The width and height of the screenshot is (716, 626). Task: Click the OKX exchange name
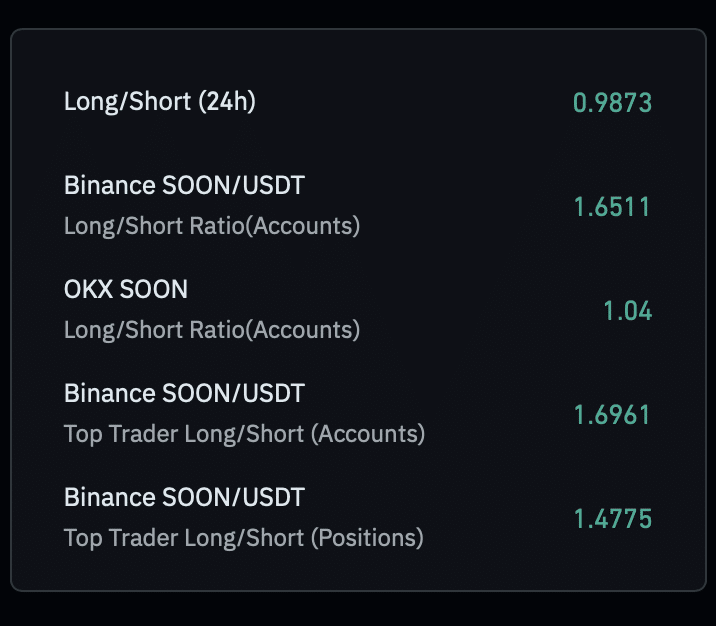pyautogui.click(x=88, y=289)
